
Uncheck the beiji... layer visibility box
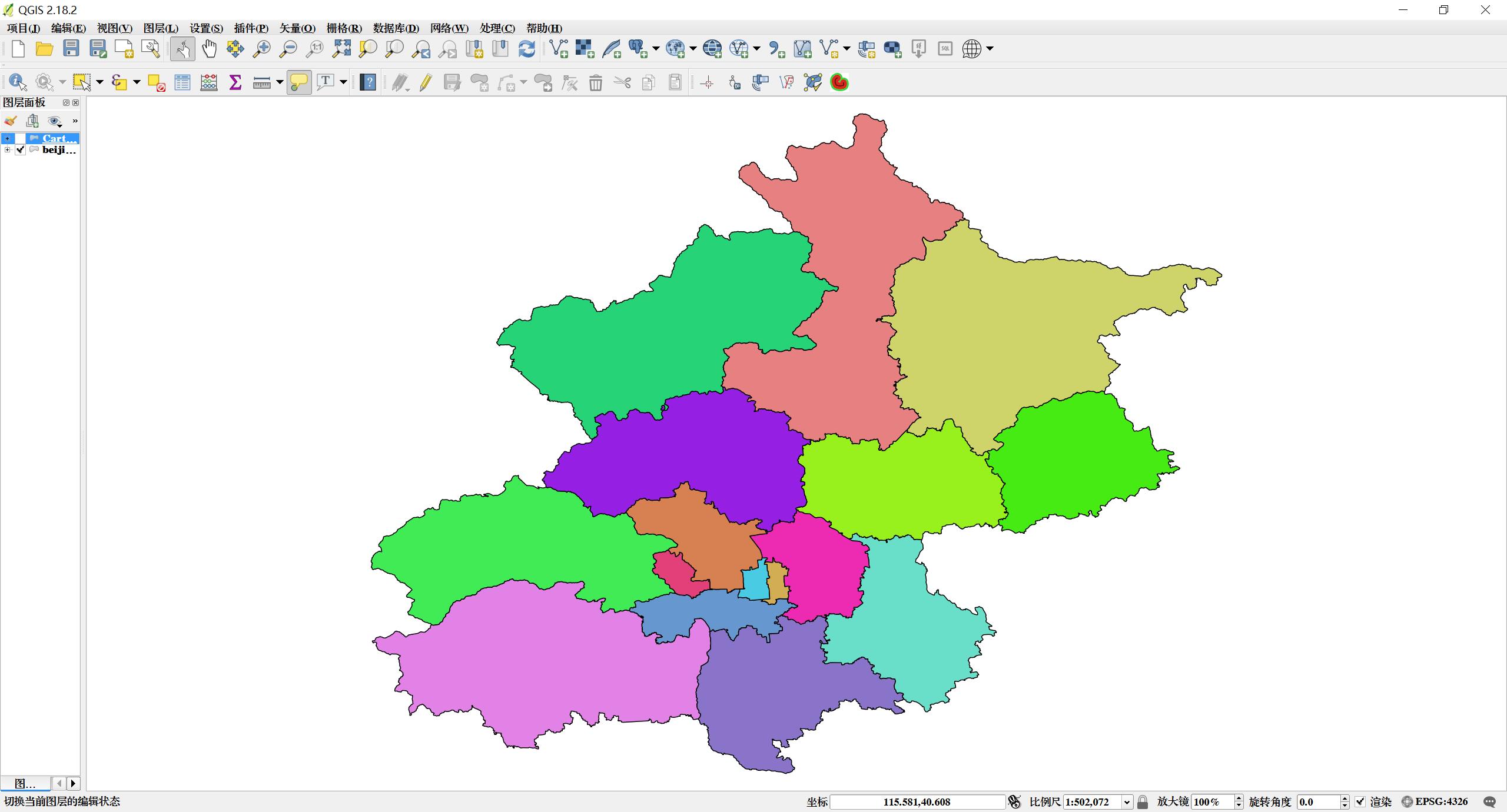point(20,150)
